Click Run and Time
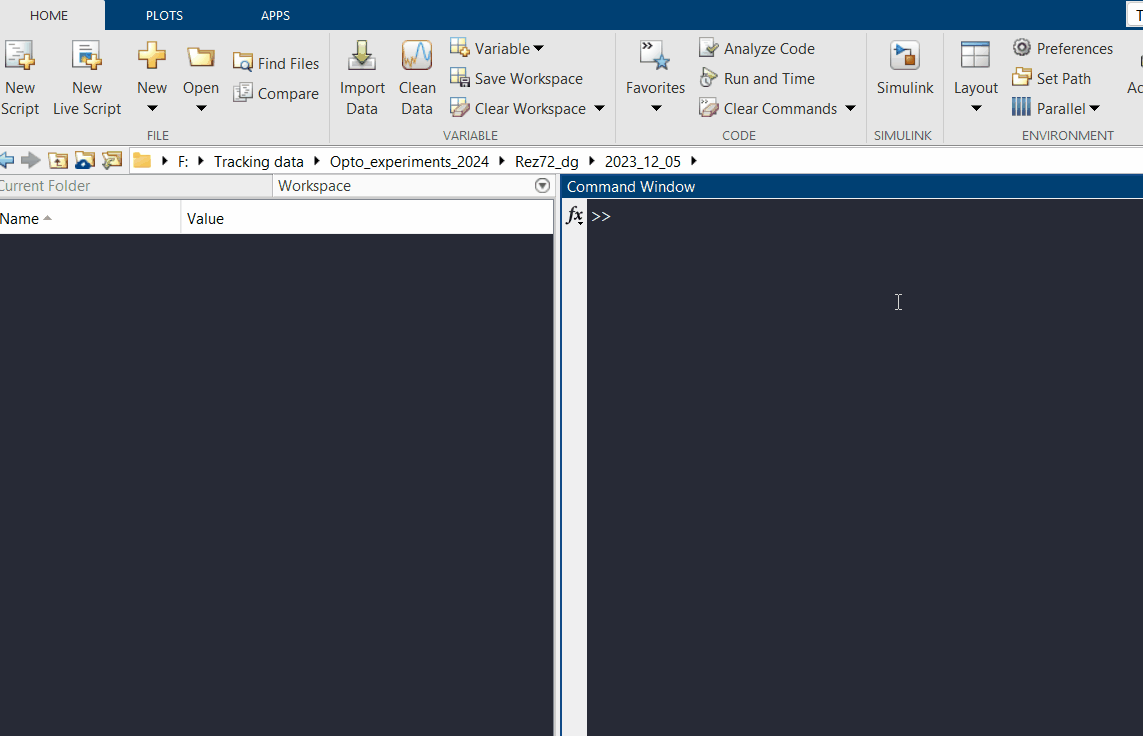The width and height of the screenshot is (1143, 736). click(757, 78)
